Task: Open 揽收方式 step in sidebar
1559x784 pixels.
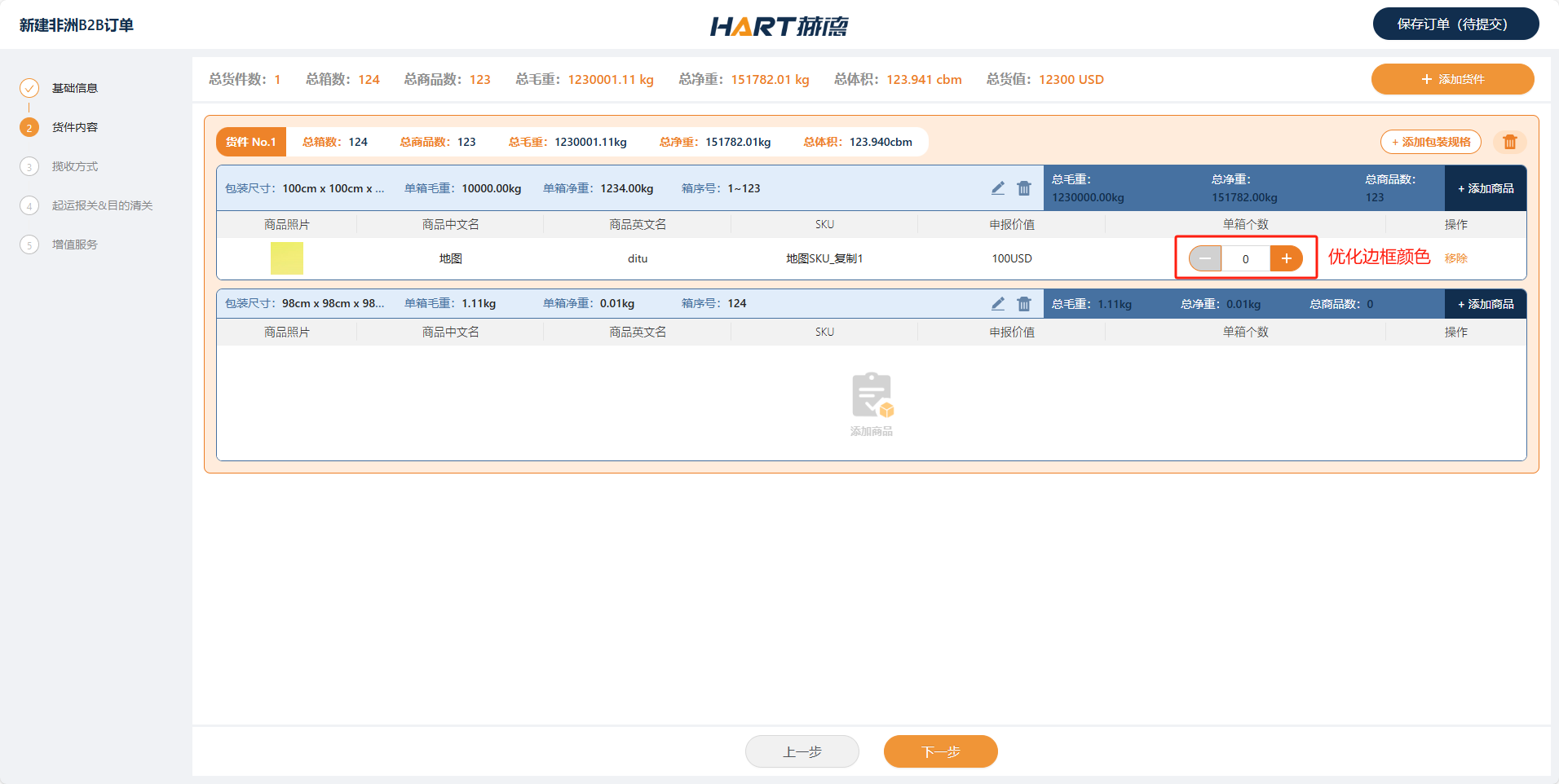Action: (x=74, y=166)
